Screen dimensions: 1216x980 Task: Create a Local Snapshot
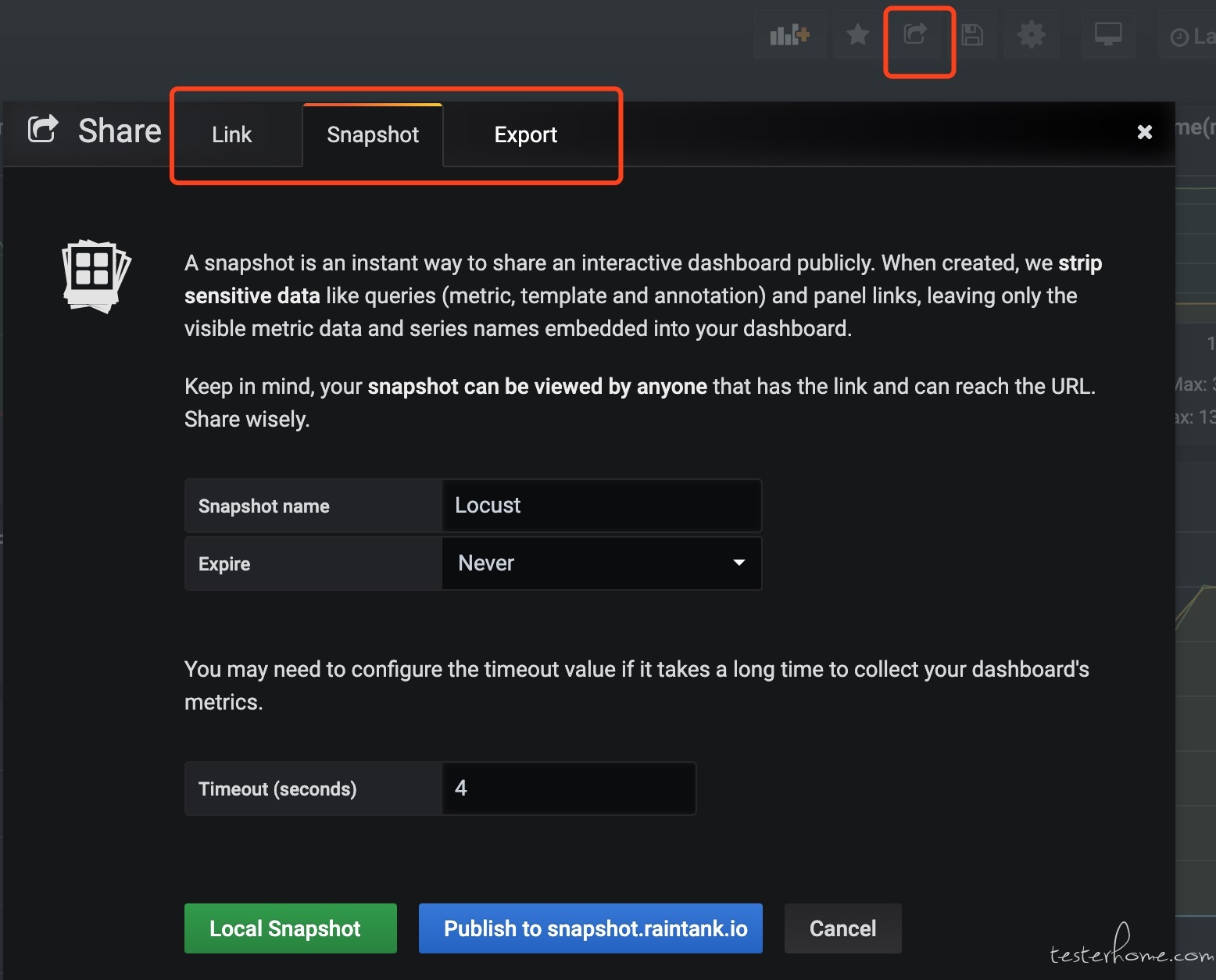(x=291, y=928)
